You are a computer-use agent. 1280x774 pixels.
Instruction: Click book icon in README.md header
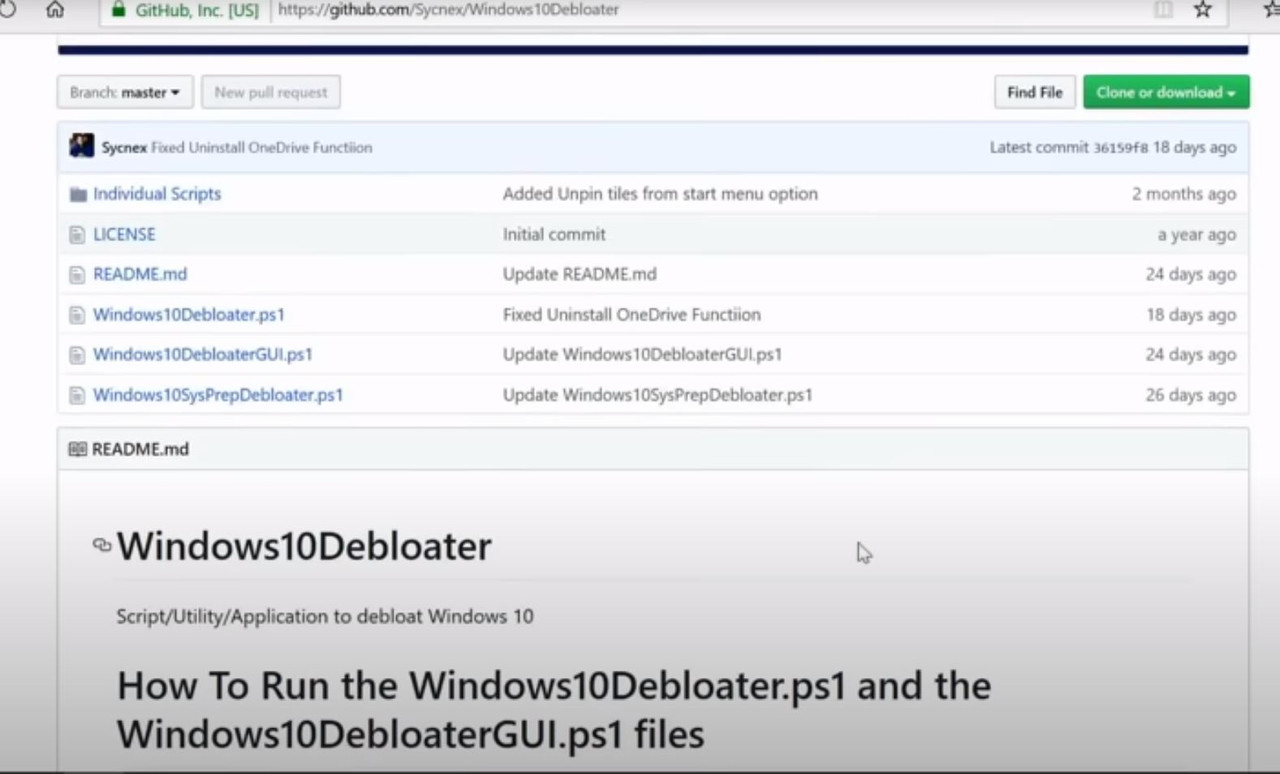(78, 449)
